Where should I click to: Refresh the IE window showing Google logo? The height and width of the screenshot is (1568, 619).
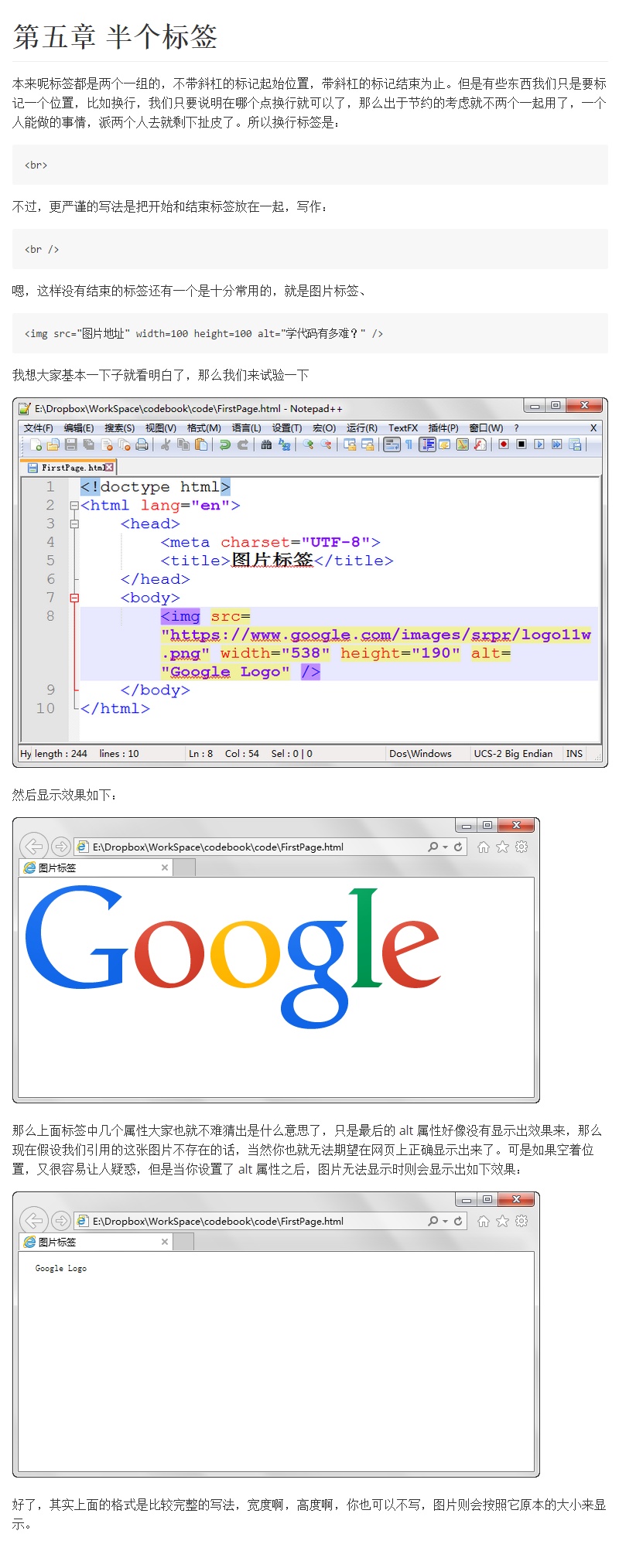(458, 847)
